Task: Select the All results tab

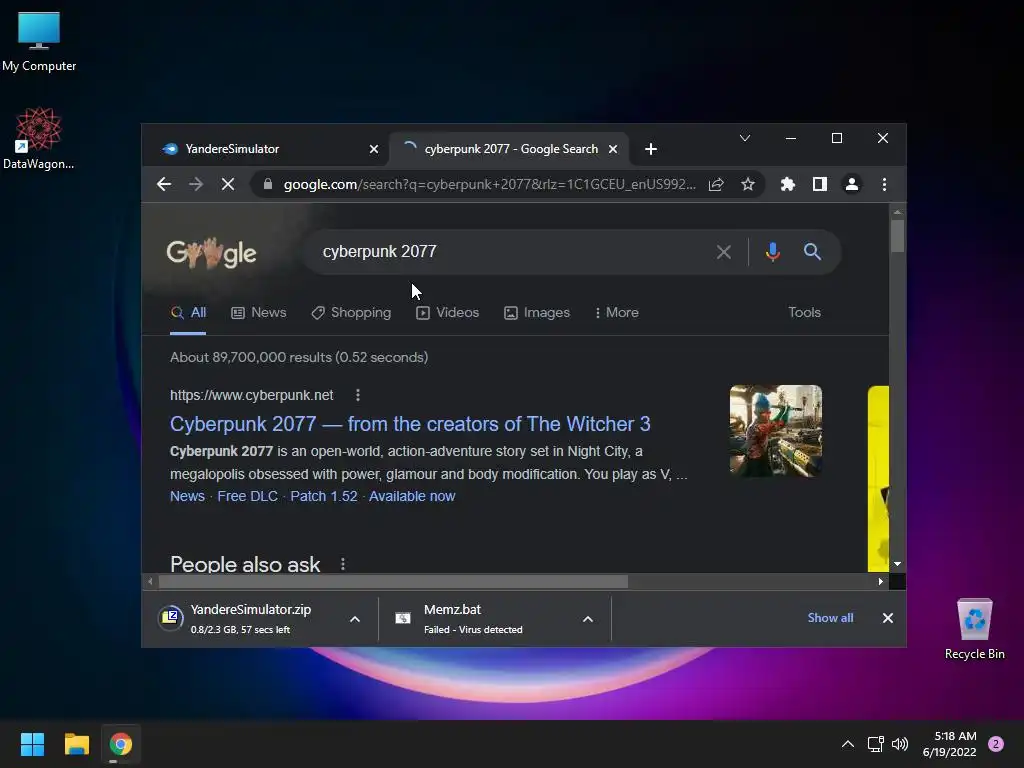Action: coord(188,313)
